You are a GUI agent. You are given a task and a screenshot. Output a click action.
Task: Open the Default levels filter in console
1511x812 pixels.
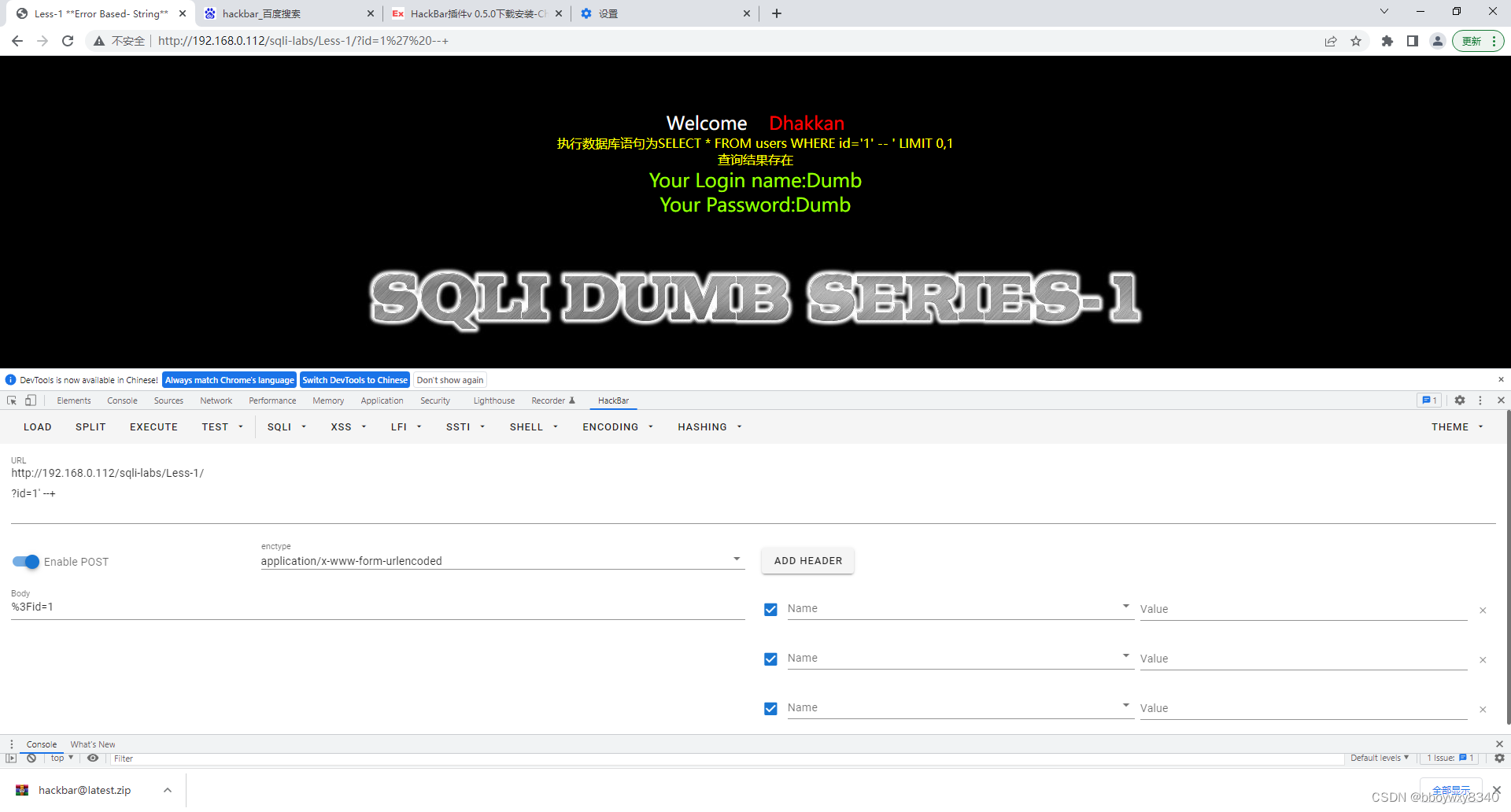click(x=1379, y=758)
